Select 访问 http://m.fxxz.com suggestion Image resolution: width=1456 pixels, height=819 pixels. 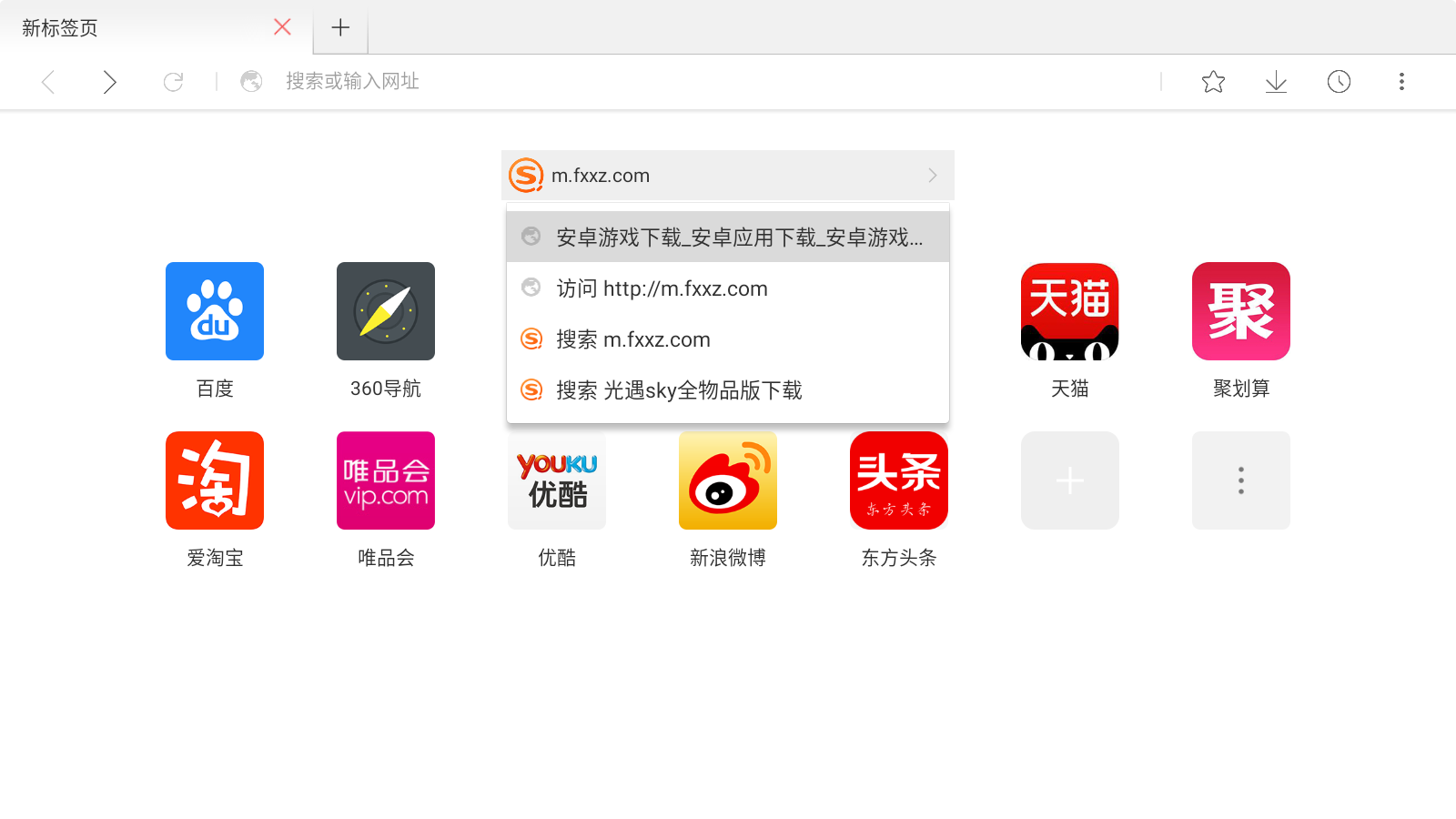coord(728,288)
